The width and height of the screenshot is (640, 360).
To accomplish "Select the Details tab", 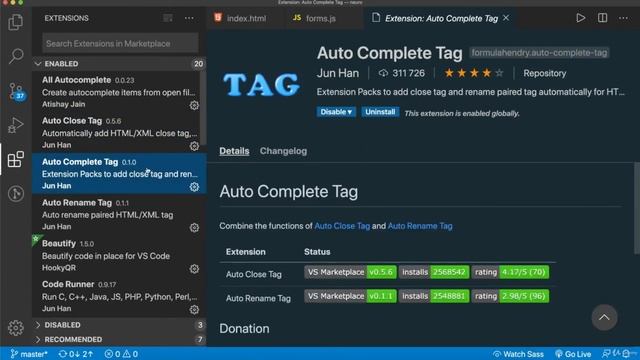I will (x=234, y=151).
